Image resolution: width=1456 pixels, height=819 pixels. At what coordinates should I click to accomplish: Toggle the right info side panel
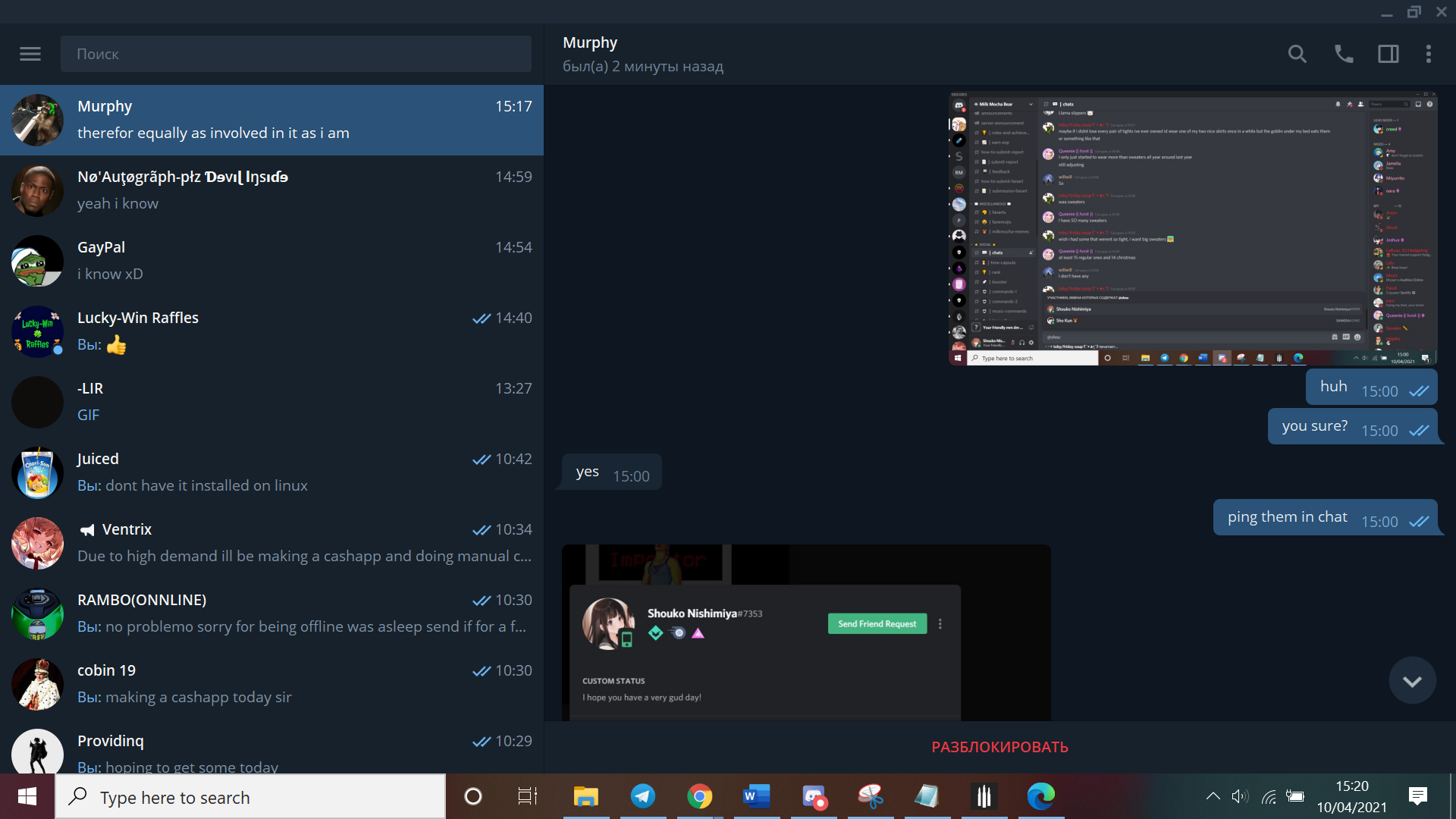click(x=1388, y=54)
